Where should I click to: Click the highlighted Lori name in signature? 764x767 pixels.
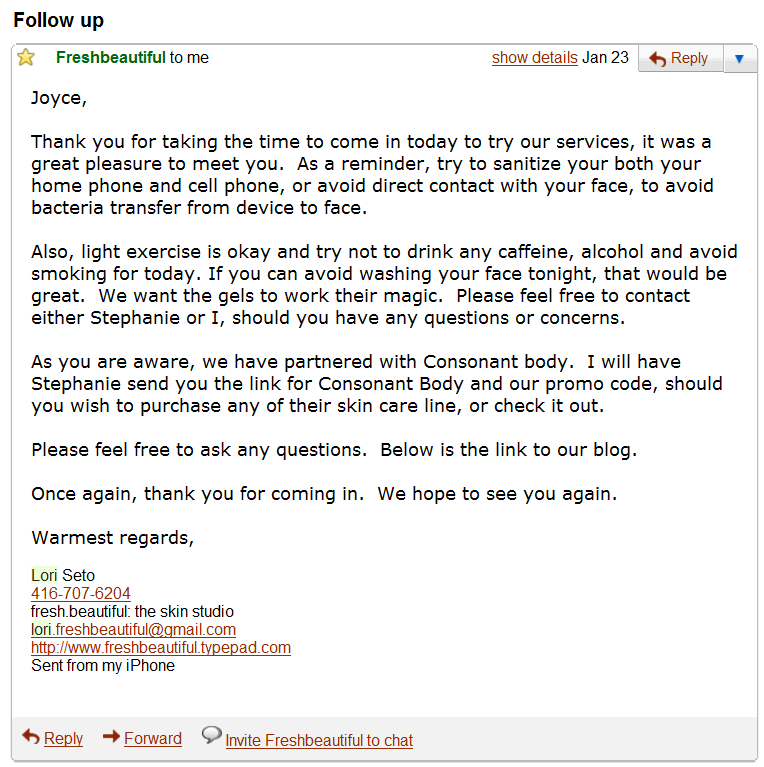[44, 575]
